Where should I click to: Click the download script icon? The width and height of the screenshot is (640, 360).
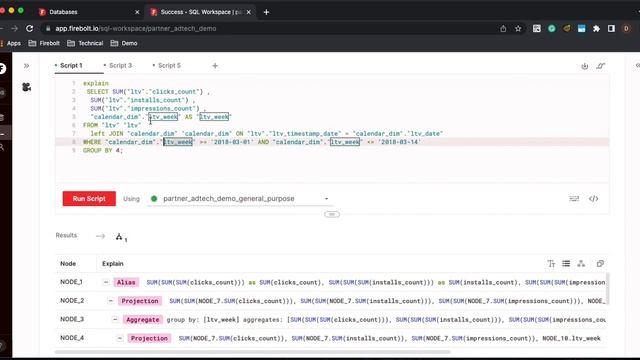click(584, 66)
